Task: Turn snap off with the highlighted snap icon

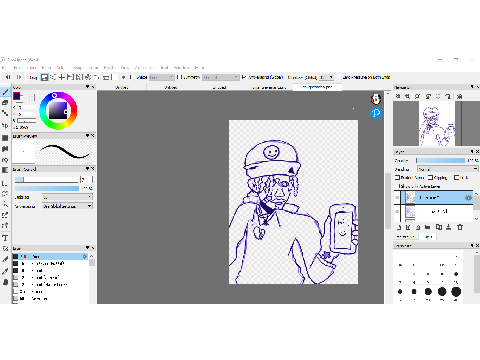Action: pos(44,77)
